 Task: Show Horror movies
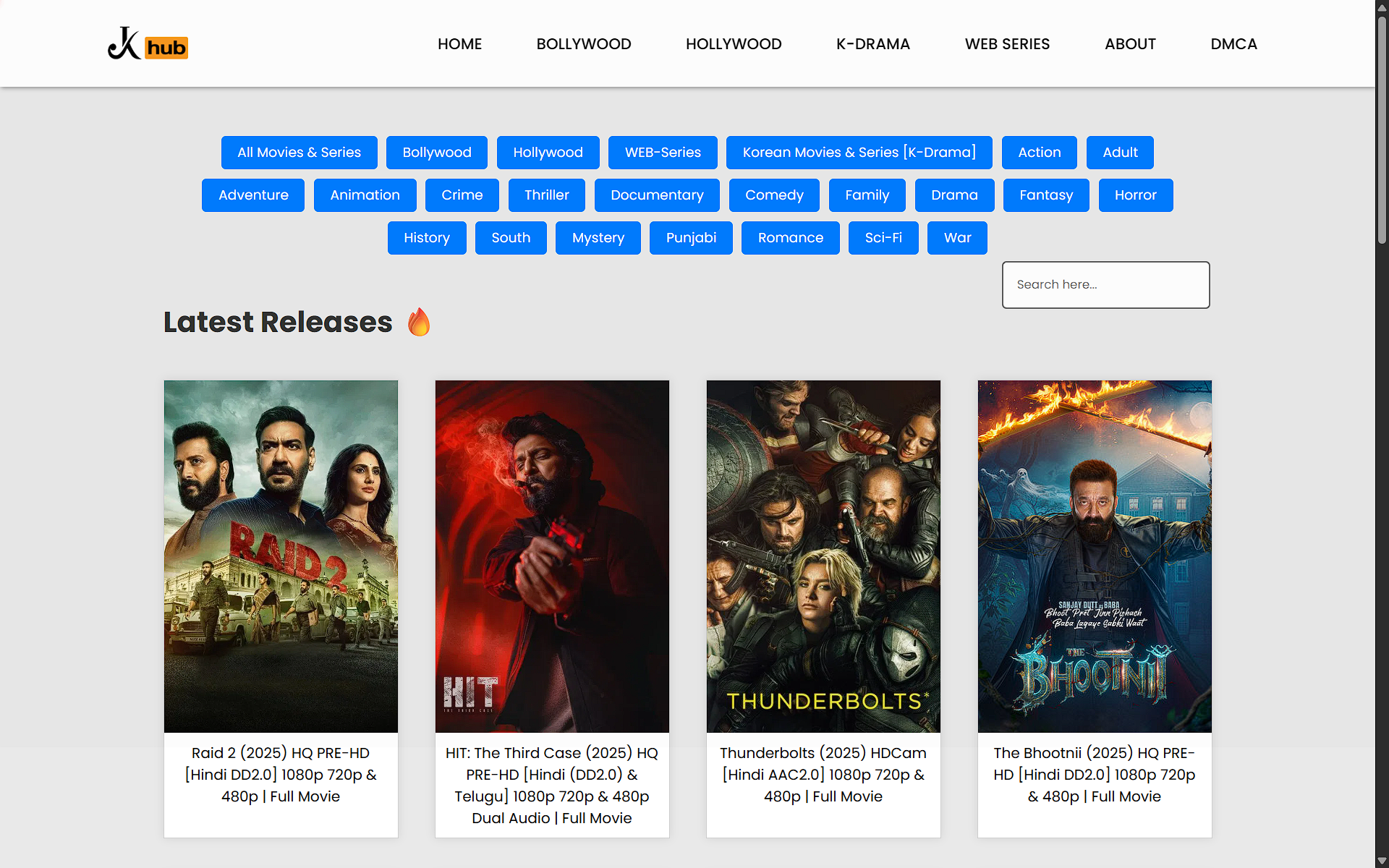click(1135, 195)
